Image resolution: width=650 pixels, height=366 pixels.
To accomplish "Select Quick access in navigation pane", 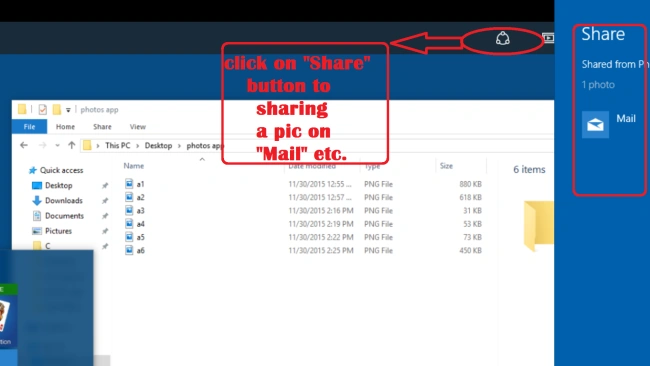I will (x=61, y=170).
